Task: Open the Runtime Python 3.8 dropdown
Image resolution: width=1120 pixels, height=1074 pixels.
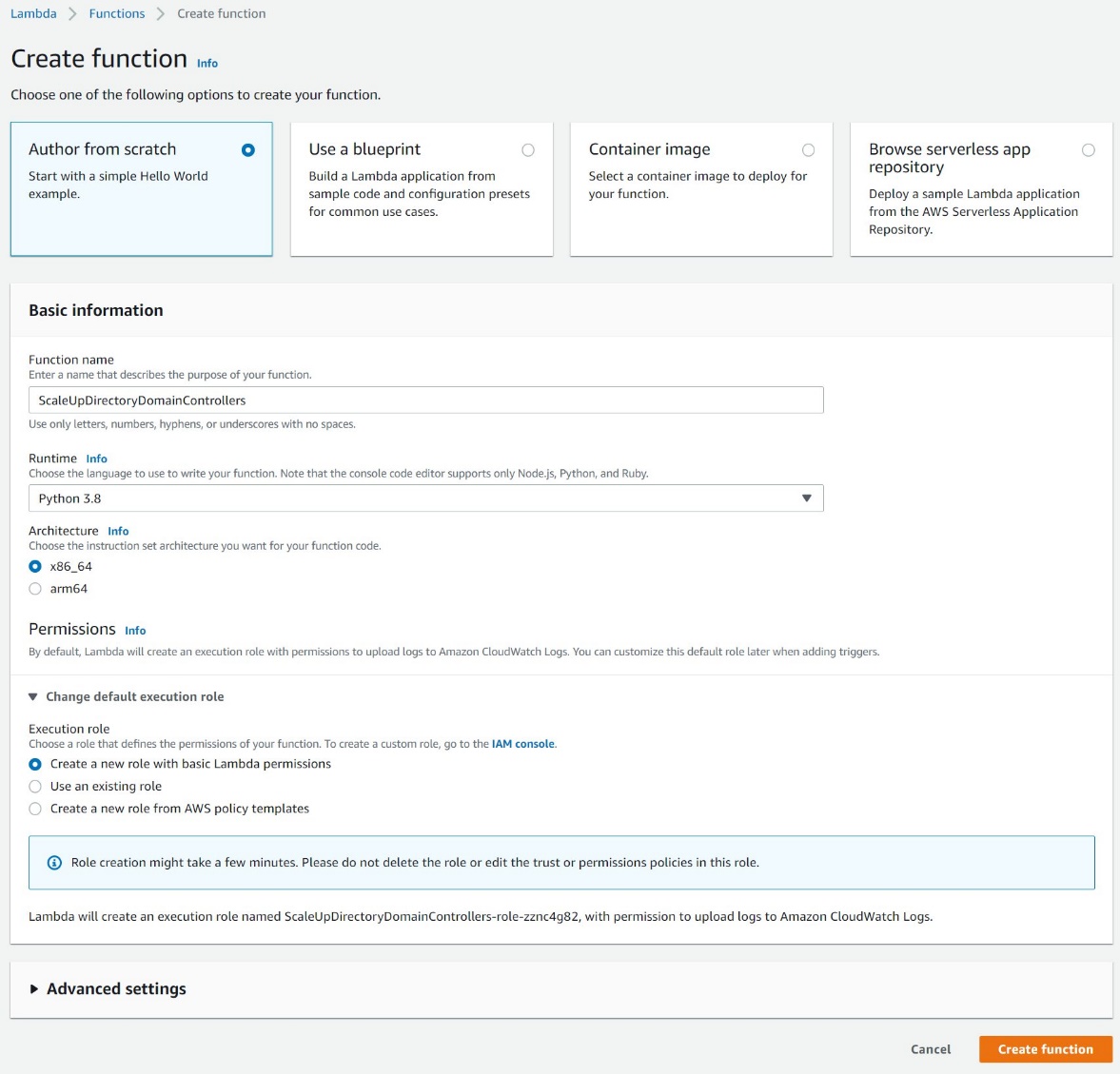Action: click(x=425, y=498)
